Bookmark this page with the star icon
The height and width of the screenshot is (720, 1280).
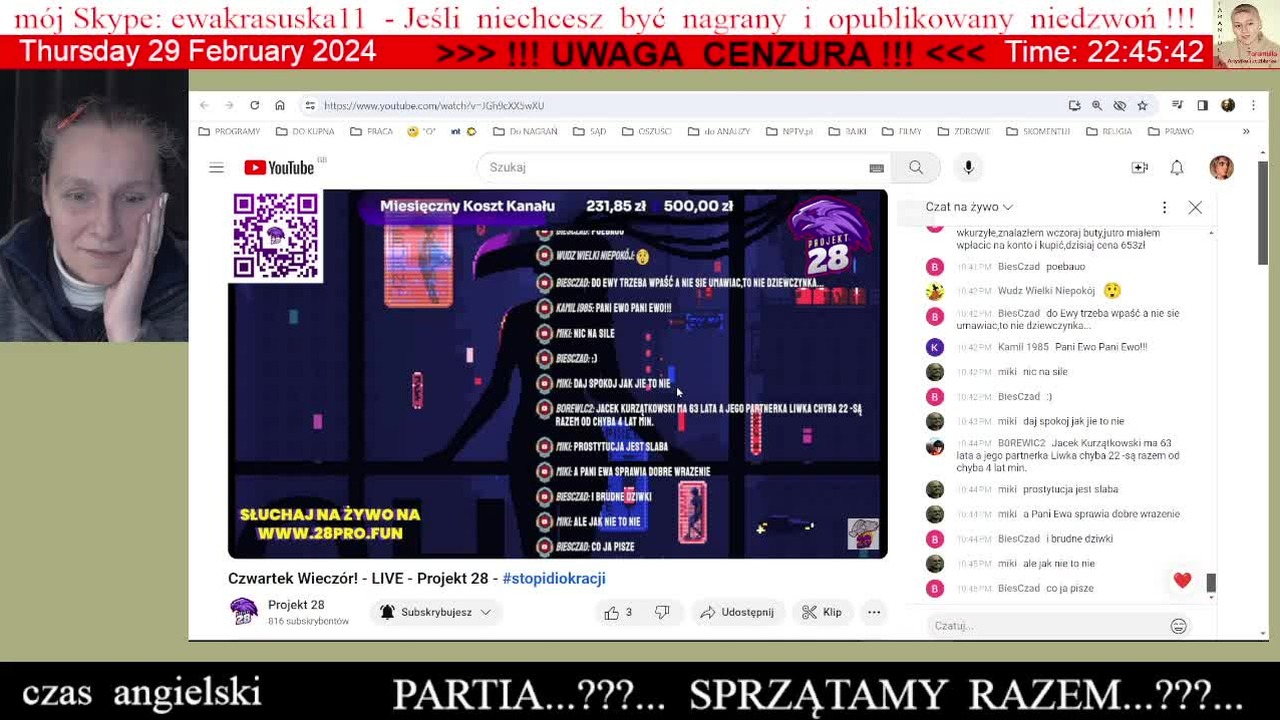[1142, 105]
